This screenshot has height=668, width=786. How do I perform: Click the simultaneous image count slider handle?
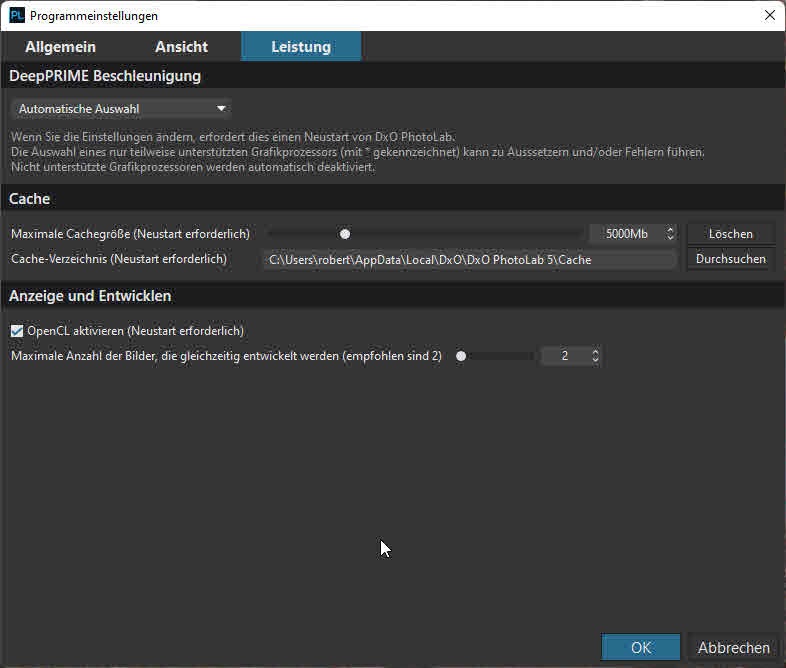pyautogui.click(x=461, y=356)
